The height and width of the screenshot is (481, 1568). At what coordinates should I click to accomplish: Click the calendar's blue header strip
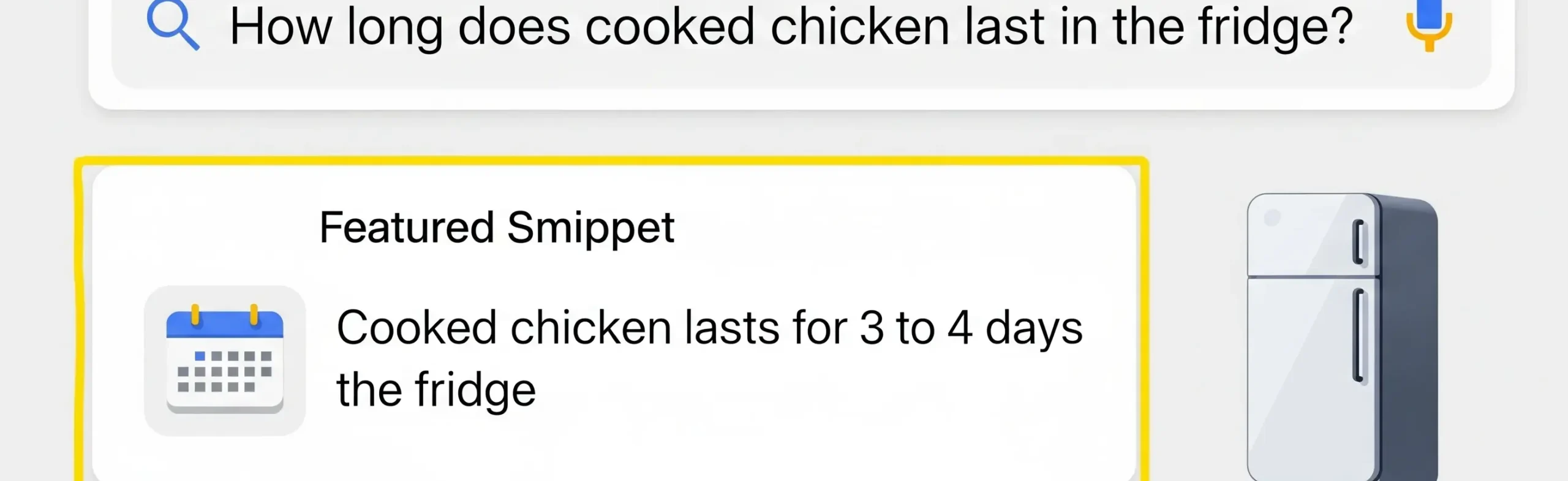click(225, 326)
